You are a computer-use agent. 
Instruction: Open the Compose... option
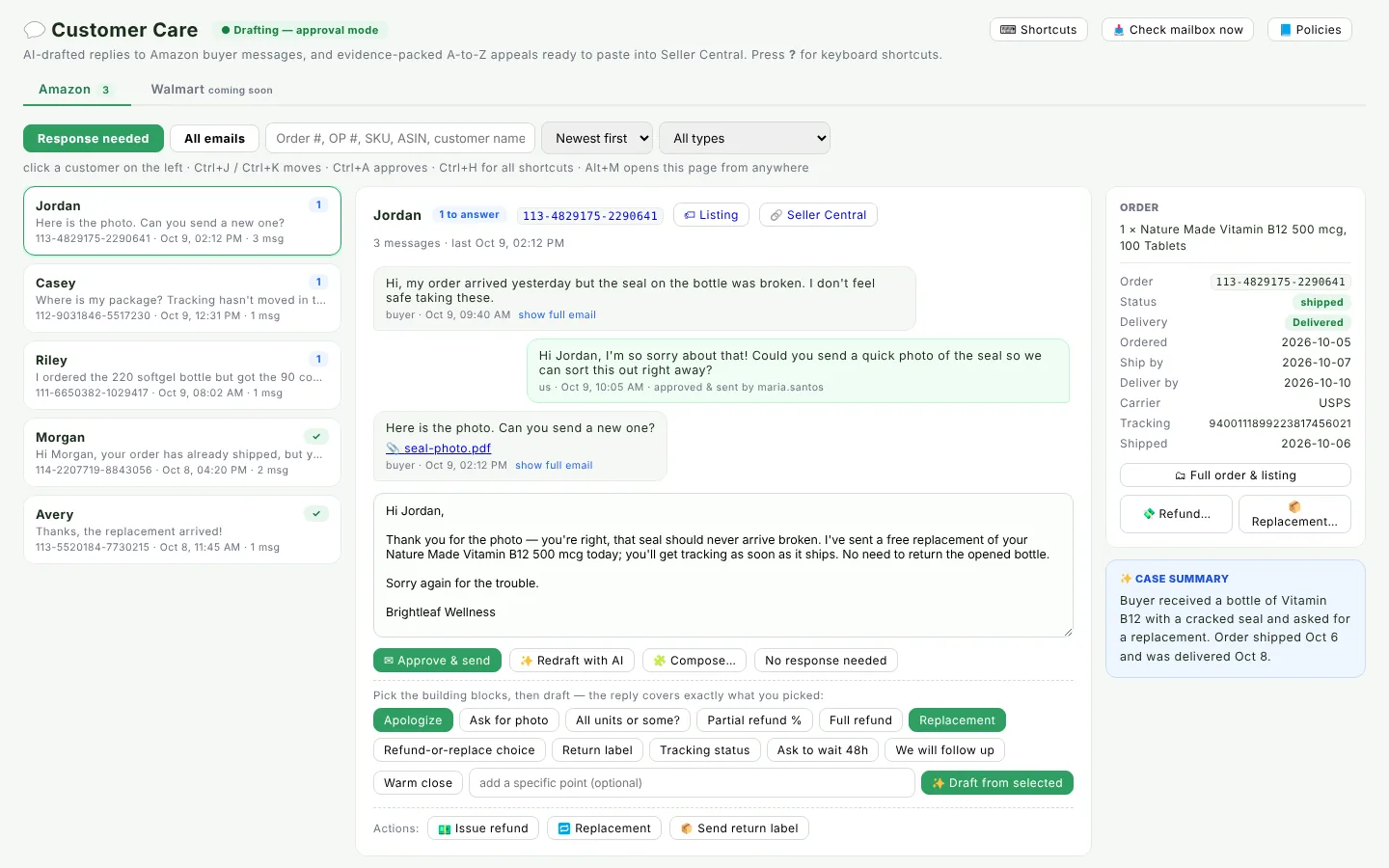coord(694,661)
